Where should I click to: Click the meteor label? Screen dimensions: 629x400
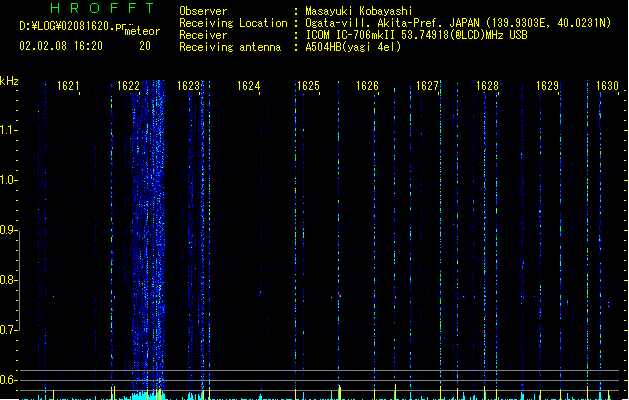pyautogui.click(x=142, y=31)
